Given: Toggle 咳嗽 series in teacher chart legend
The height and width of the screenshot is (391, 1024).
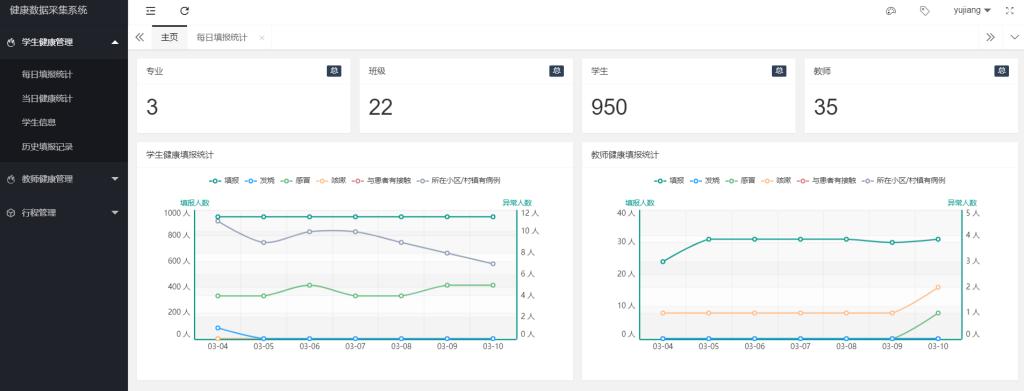Looking at the screenshot, I should tap(776, 180).
